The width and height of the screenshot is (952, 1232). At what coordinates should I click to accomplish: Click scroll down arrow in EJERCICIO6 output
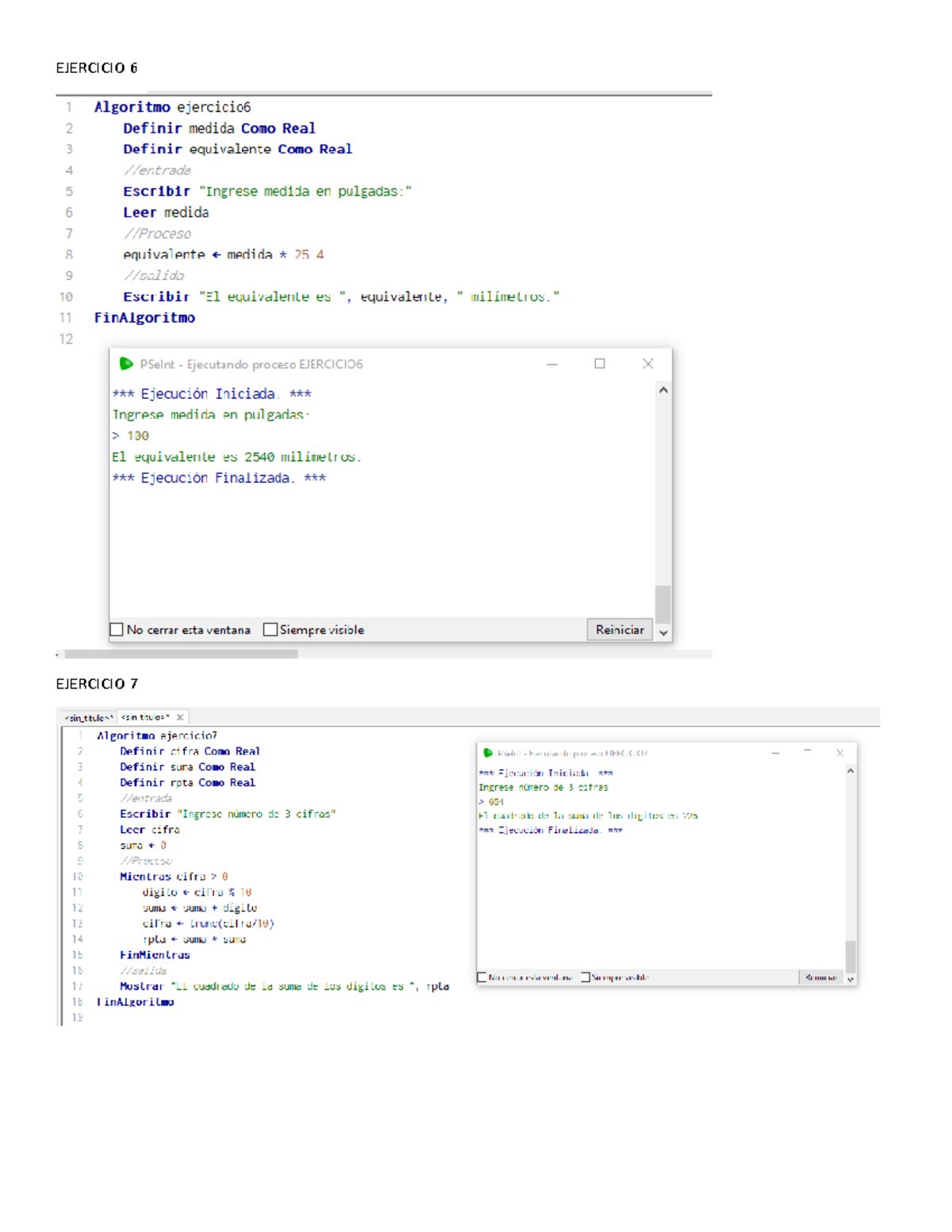[x=663, y=633]
